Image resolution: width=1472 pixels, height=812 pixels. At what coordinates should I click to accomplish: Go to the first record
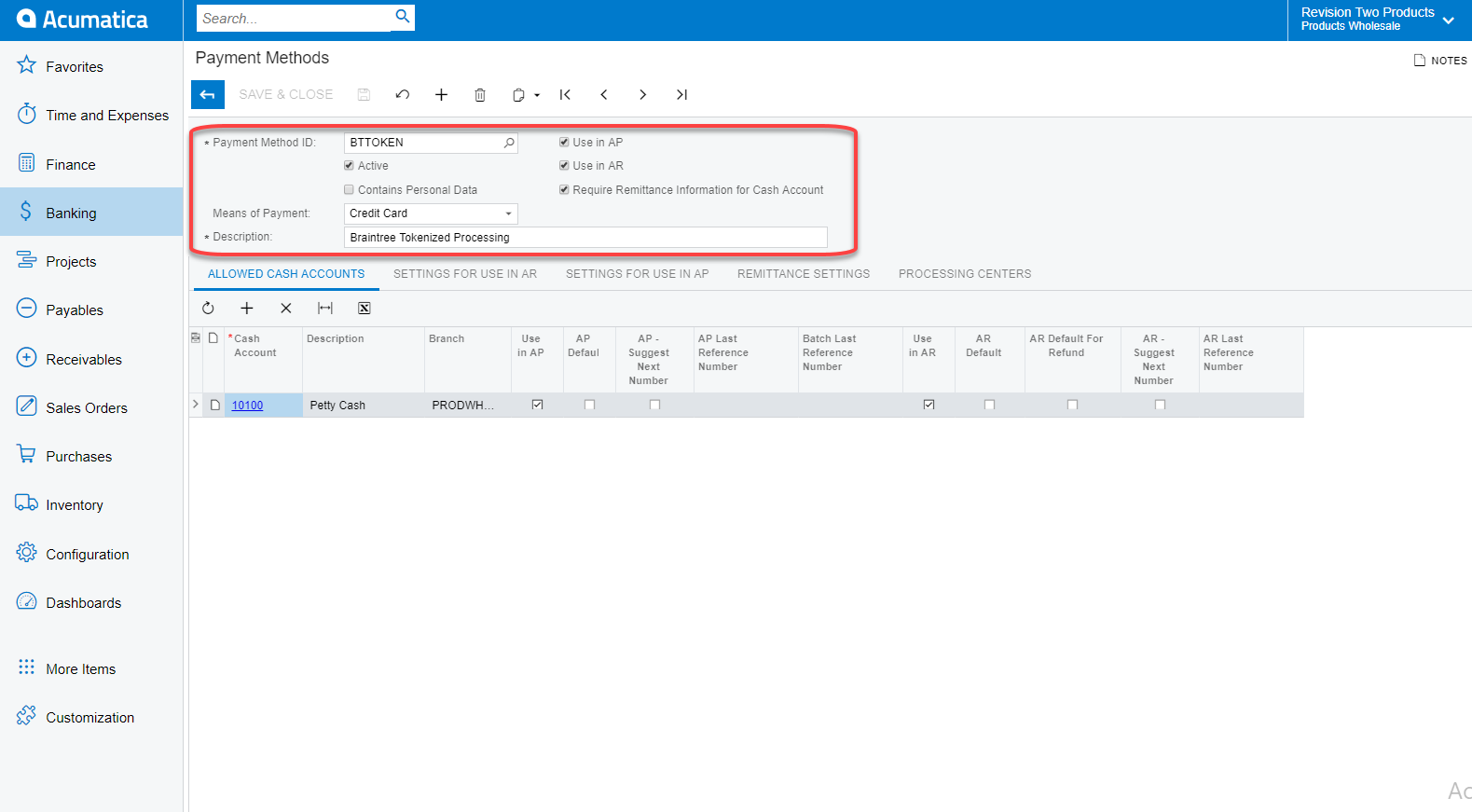tap(565, 94)
